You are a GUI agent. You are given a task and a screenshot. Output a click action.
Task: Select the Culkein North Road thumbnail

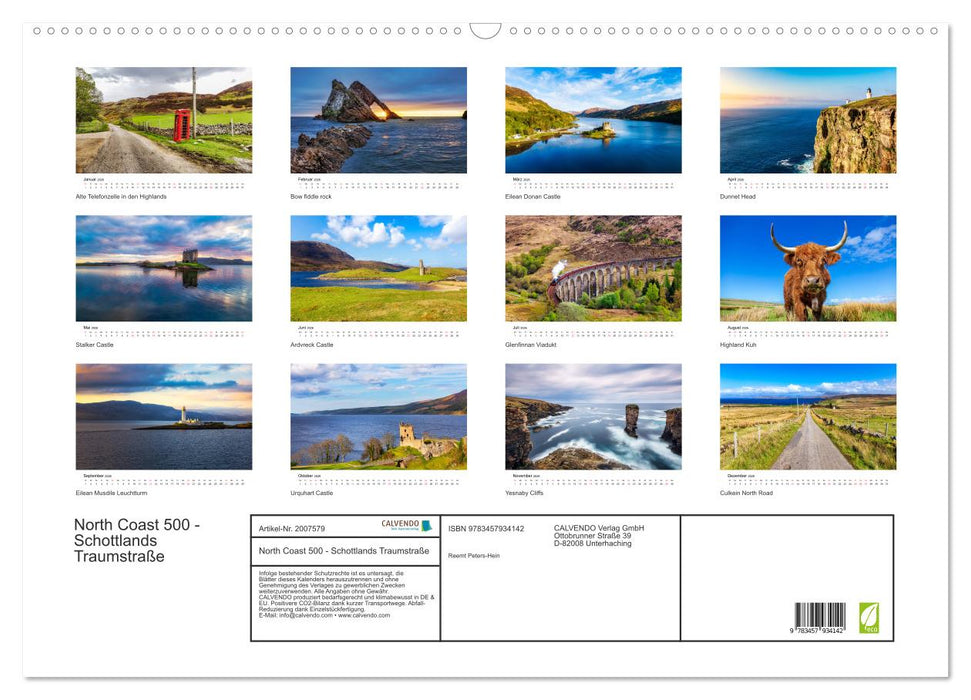808,416
